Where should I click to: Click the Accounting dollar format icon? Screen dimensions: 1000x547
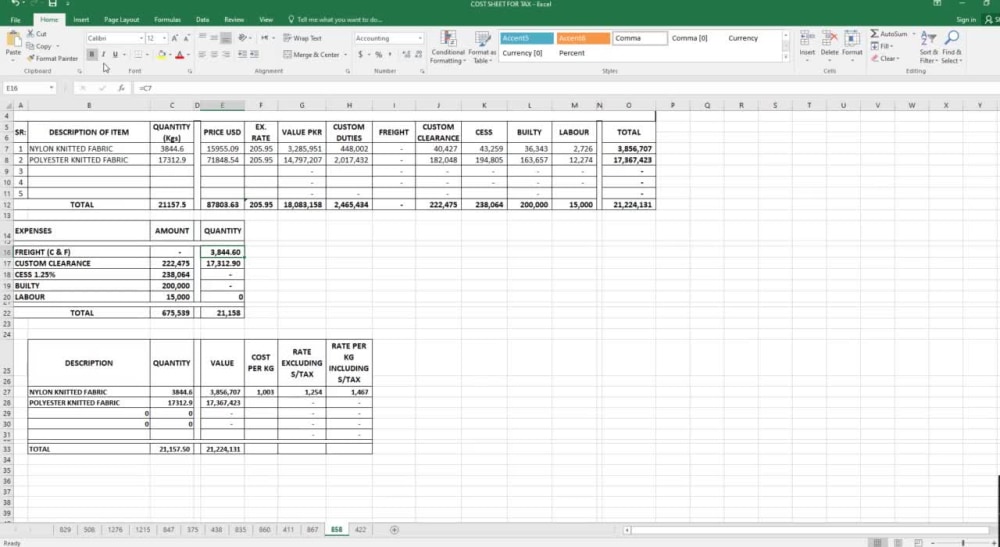[x=360, y=55]
